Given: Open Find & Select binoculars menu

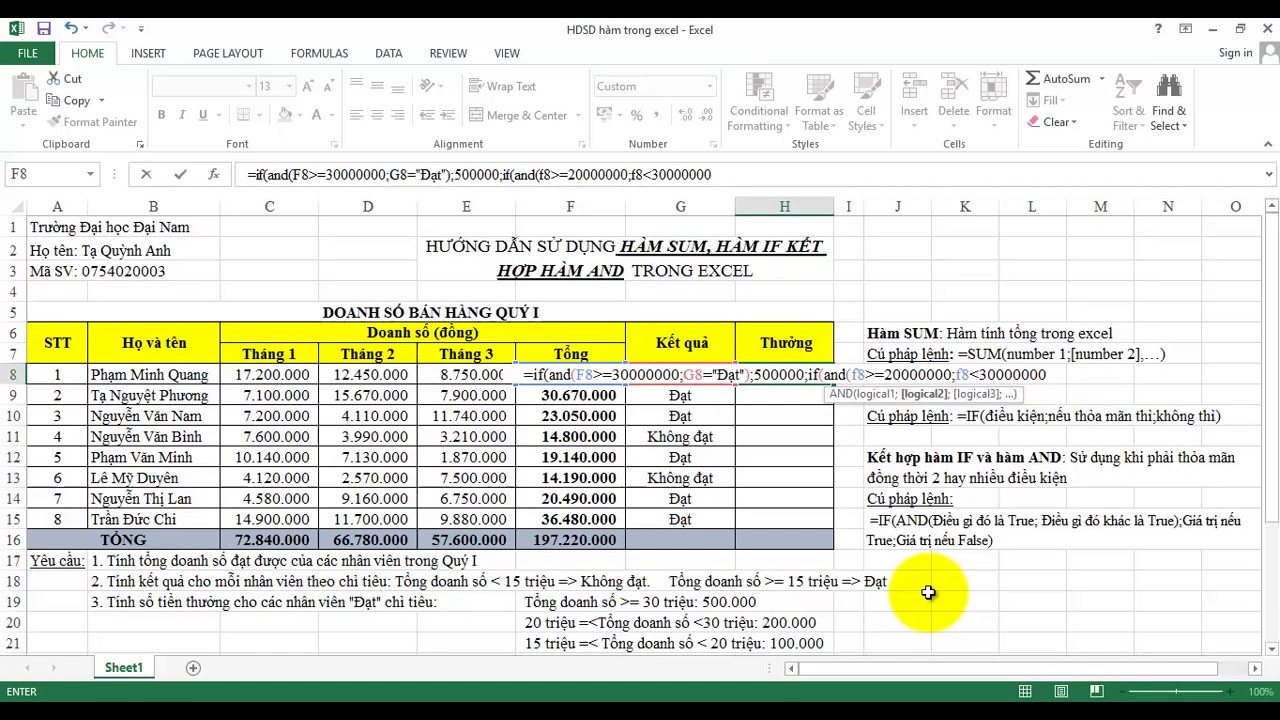Looking at the screenshot, I should coord(1169,102).
